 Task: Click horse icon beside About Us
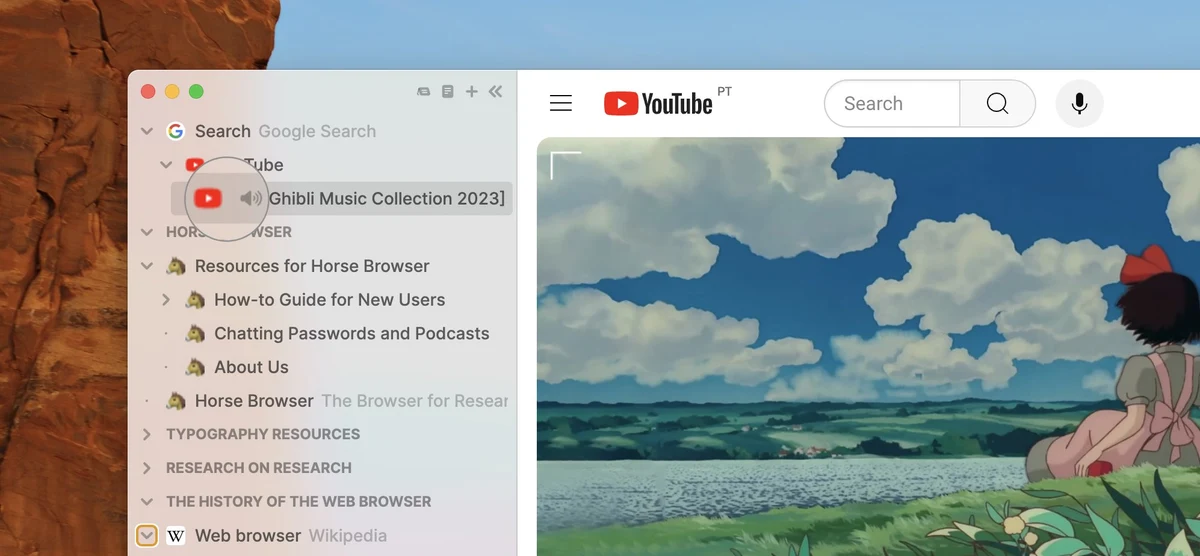point(196,367)
